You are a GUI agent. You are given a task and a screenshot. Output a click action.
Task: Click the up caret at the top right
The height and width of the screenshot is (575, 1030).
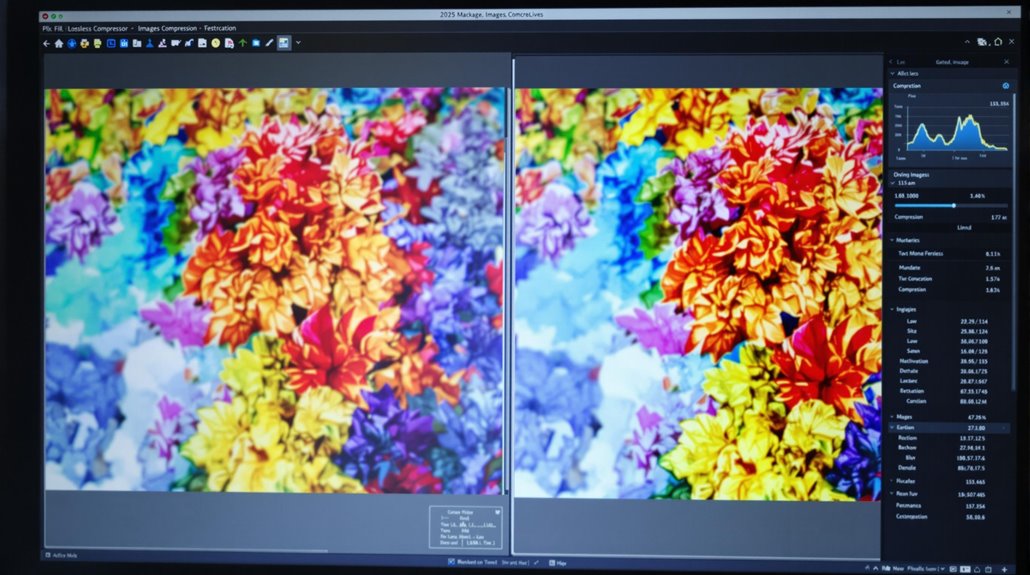967,42
